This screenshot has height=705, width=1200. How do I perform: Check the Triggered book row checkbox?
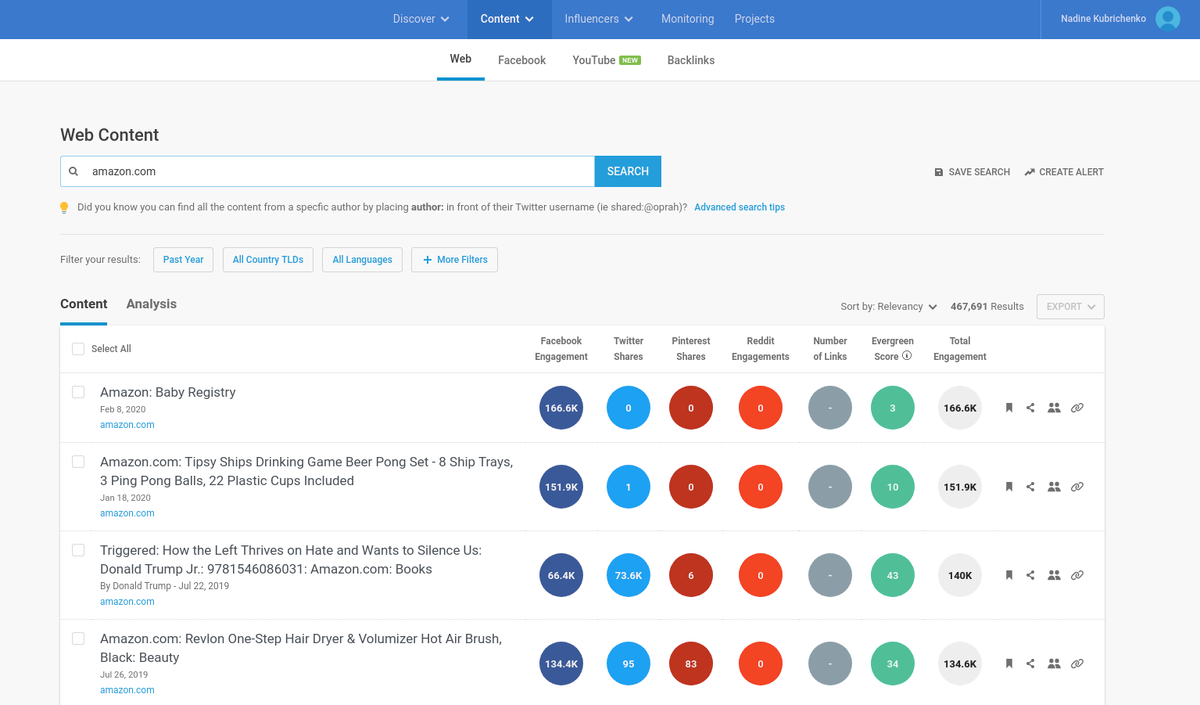coord(78,550)
